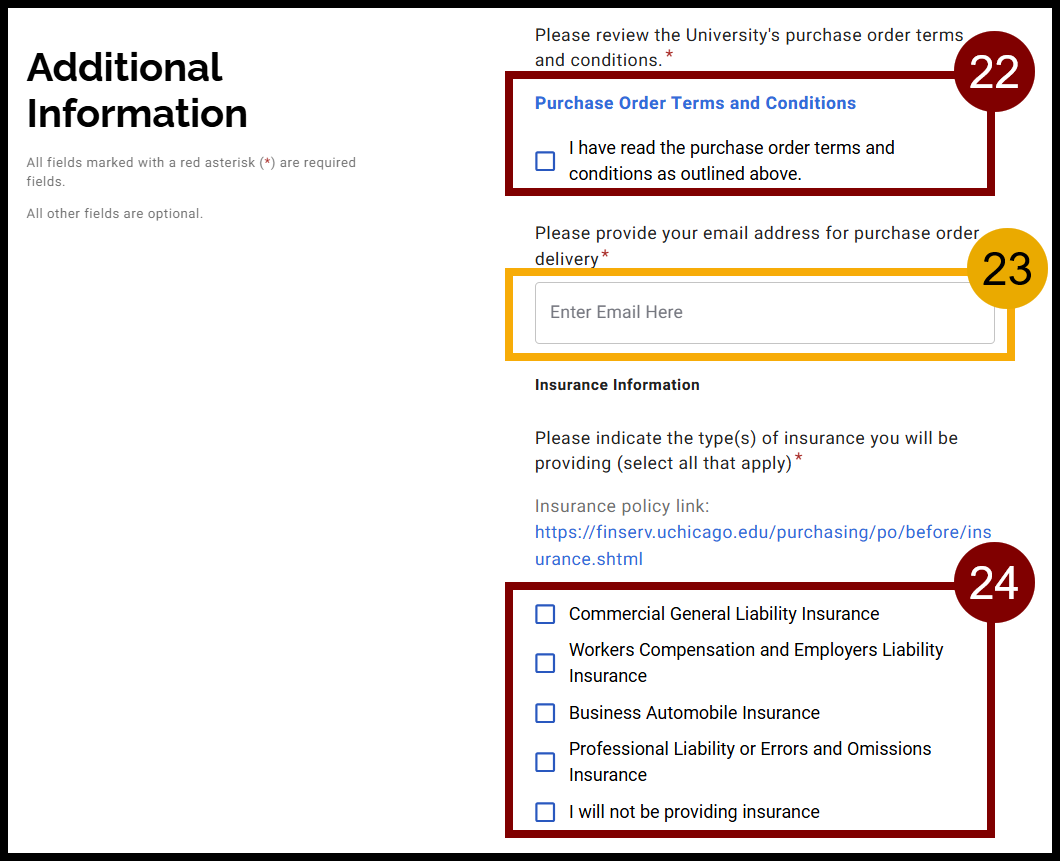Check Commercial General Liability Insurance
The image size is (1060, 861).
coord(545,614)
